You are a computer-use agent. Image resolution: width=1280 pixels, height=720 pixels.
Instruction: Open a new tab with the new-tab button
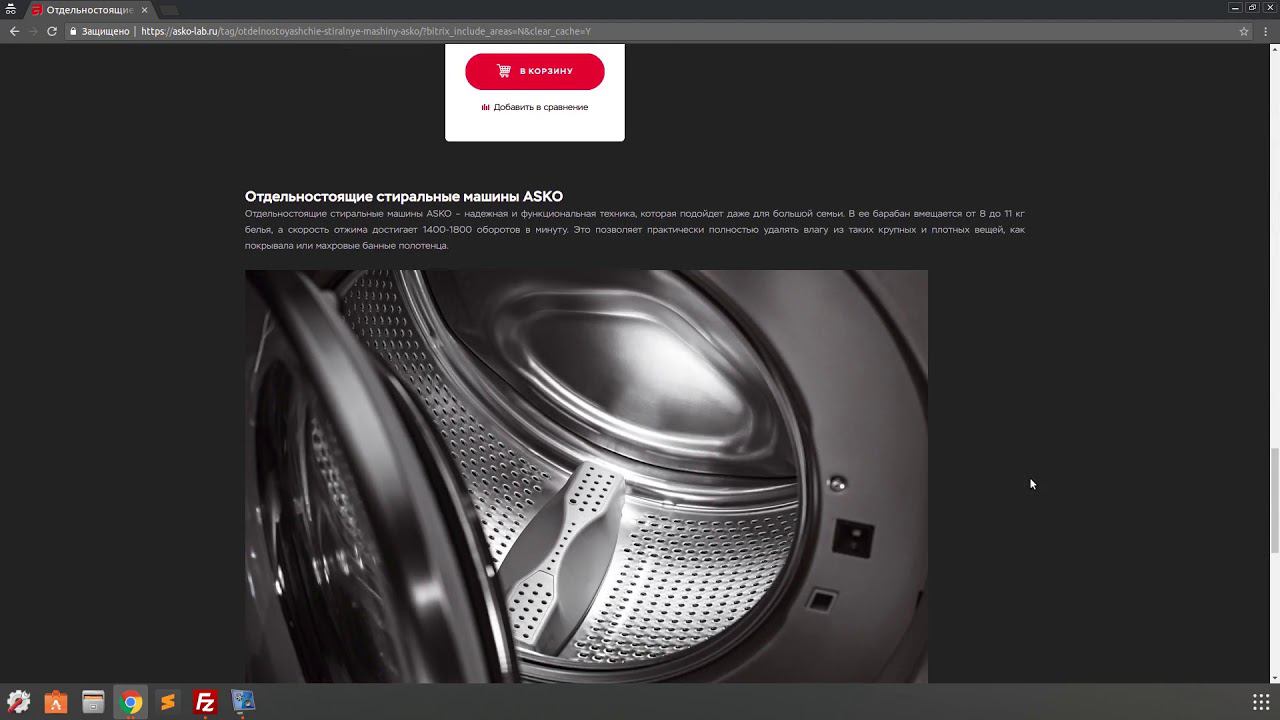pos(168,10)
